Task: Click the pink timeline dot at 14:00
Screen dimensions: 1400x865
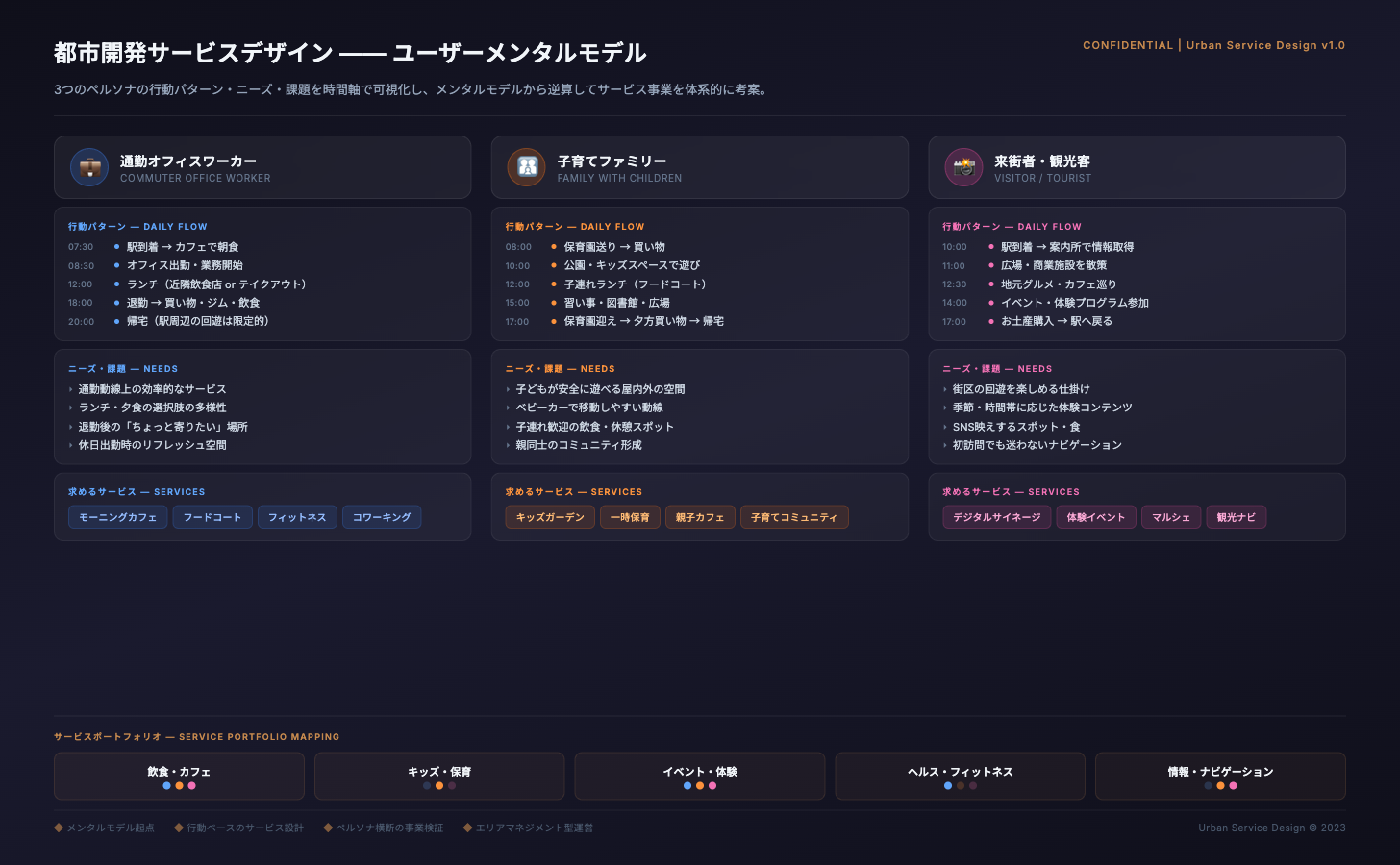Action: coord(991,303)
